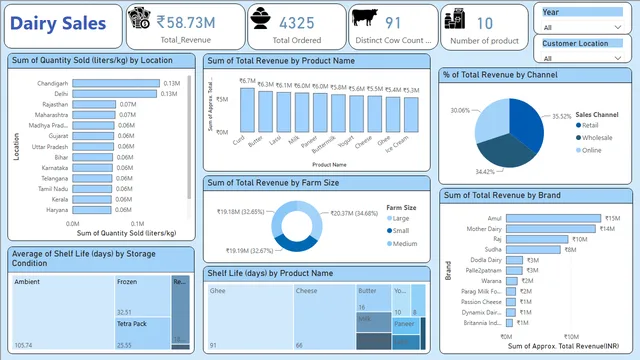This screenshot has height=360, width=640.
Task: Click the Milk shelf life tile
Action: [373, 322]
